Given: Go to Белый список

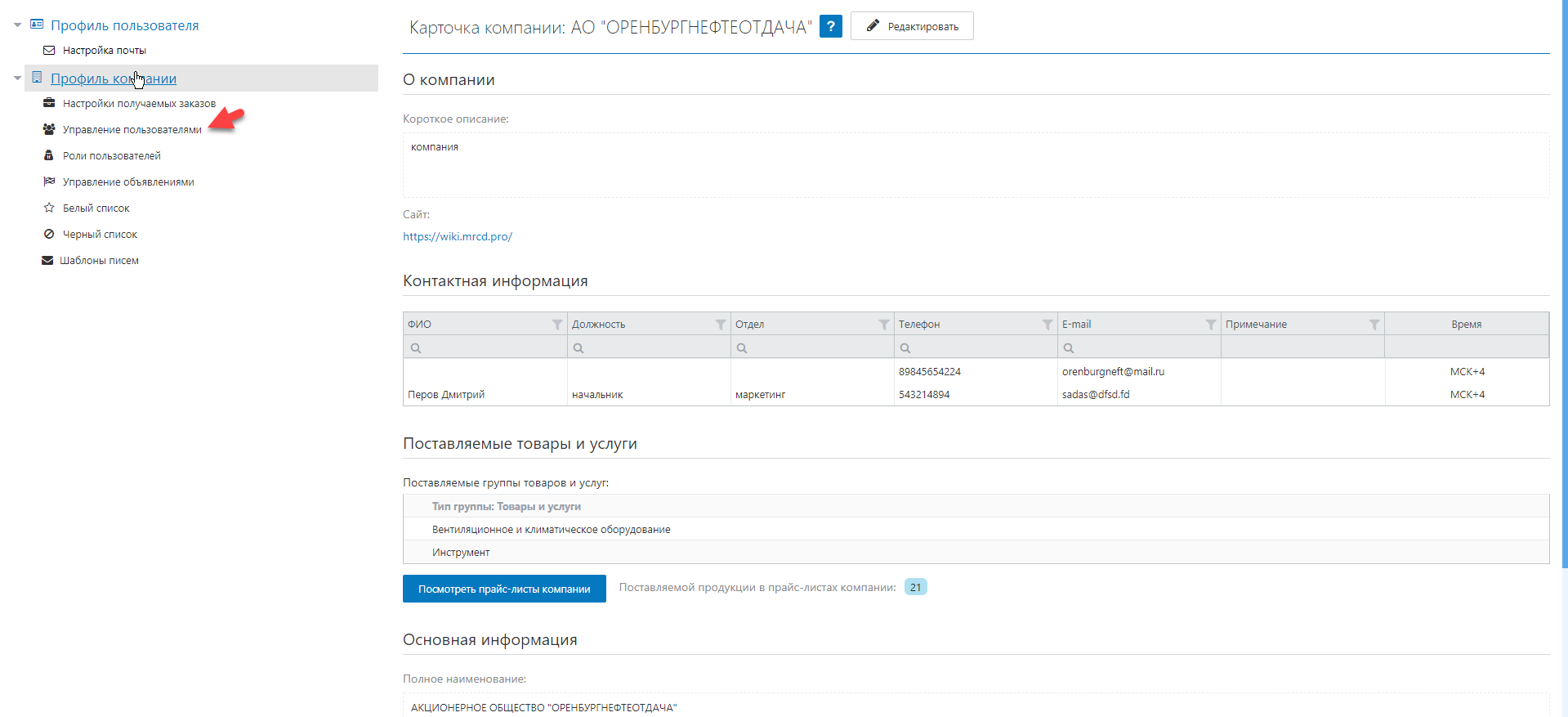Looking at the screenshot, I should click(x=96, y=208).
